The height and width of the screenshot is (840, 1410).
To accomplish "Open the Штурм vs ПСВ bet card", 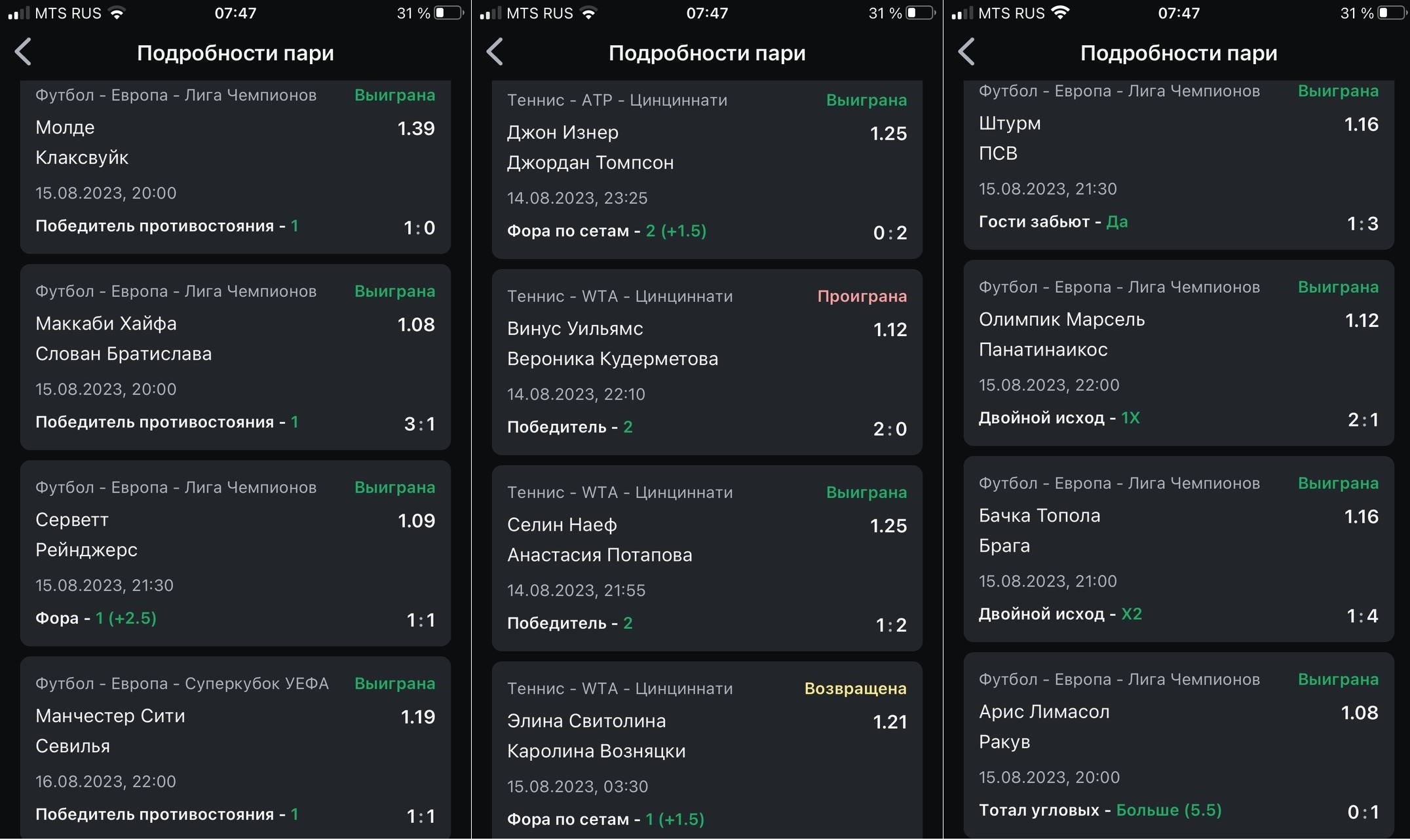I will [x=1179, y=164].
